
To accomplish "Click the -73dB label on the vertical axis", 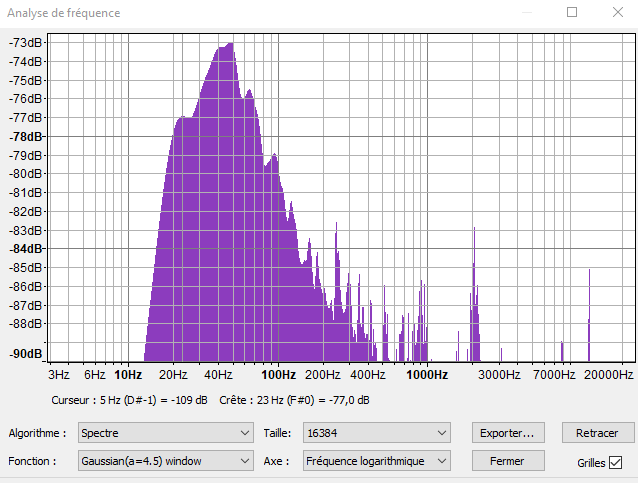I will (x=27, y=43).
